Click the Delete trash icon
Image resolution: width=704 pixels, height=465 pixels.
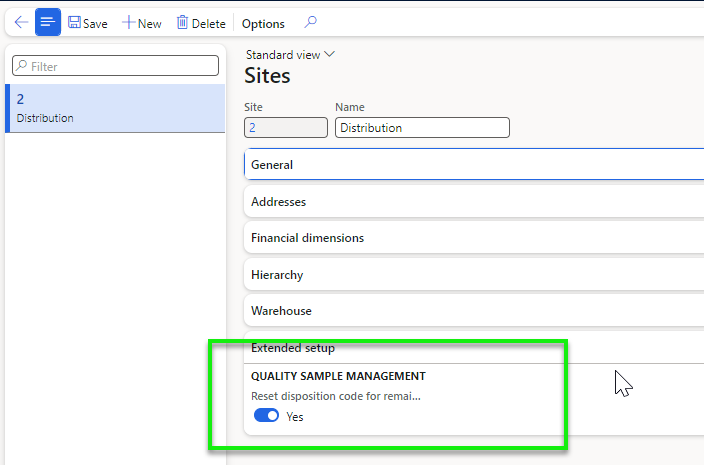tap(182, 23)
